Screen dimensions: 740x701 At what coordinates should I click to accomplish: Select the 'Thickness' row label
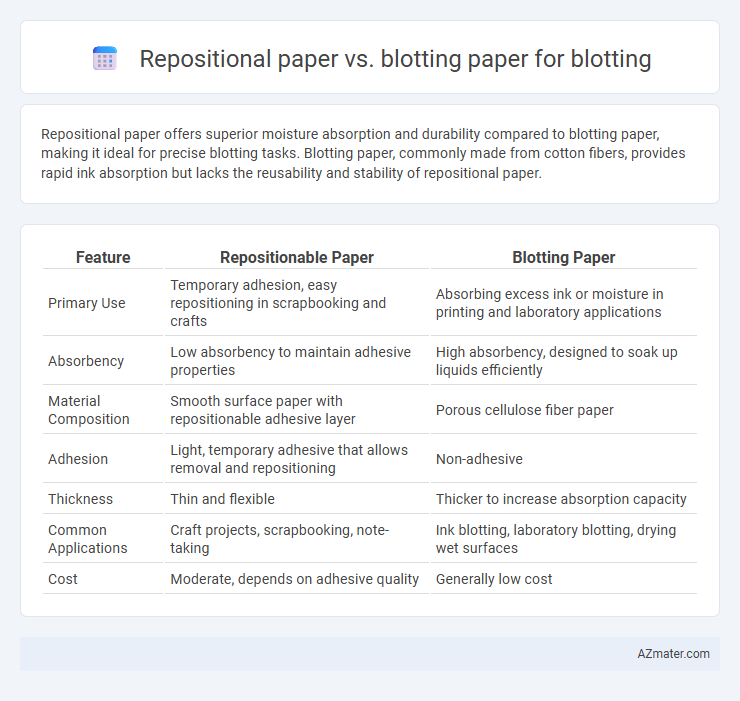pyautogui.click(x=80, y=499)
